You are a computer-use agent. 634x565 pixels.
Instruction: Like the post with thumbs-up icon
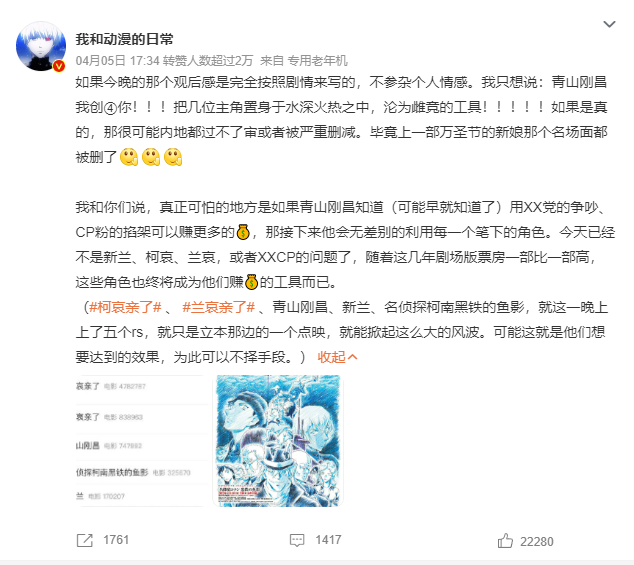pyautogui.click(x=505, y=541)
